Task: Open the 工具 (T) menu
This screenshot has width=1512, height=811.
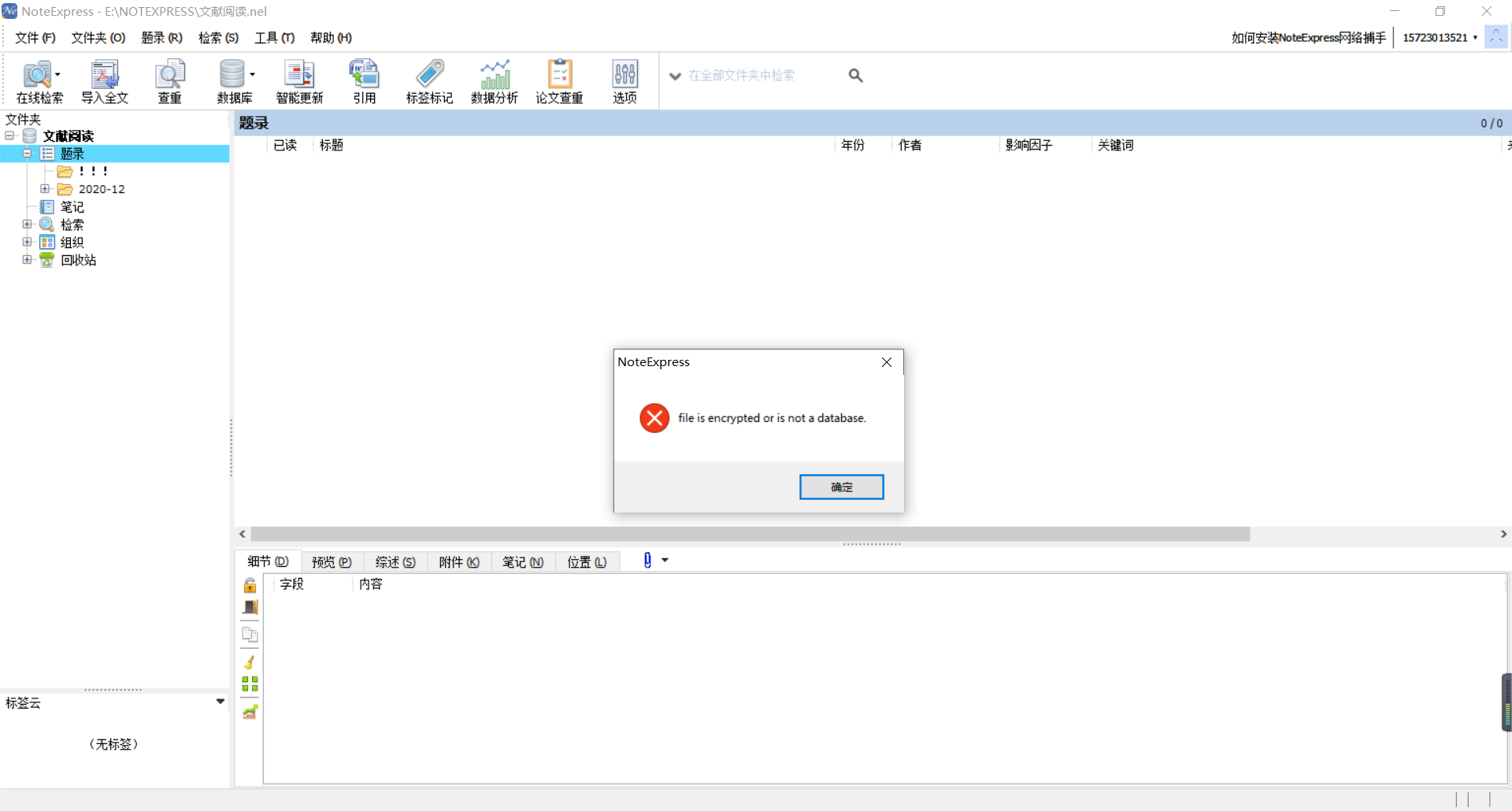Action: point(275,38)
